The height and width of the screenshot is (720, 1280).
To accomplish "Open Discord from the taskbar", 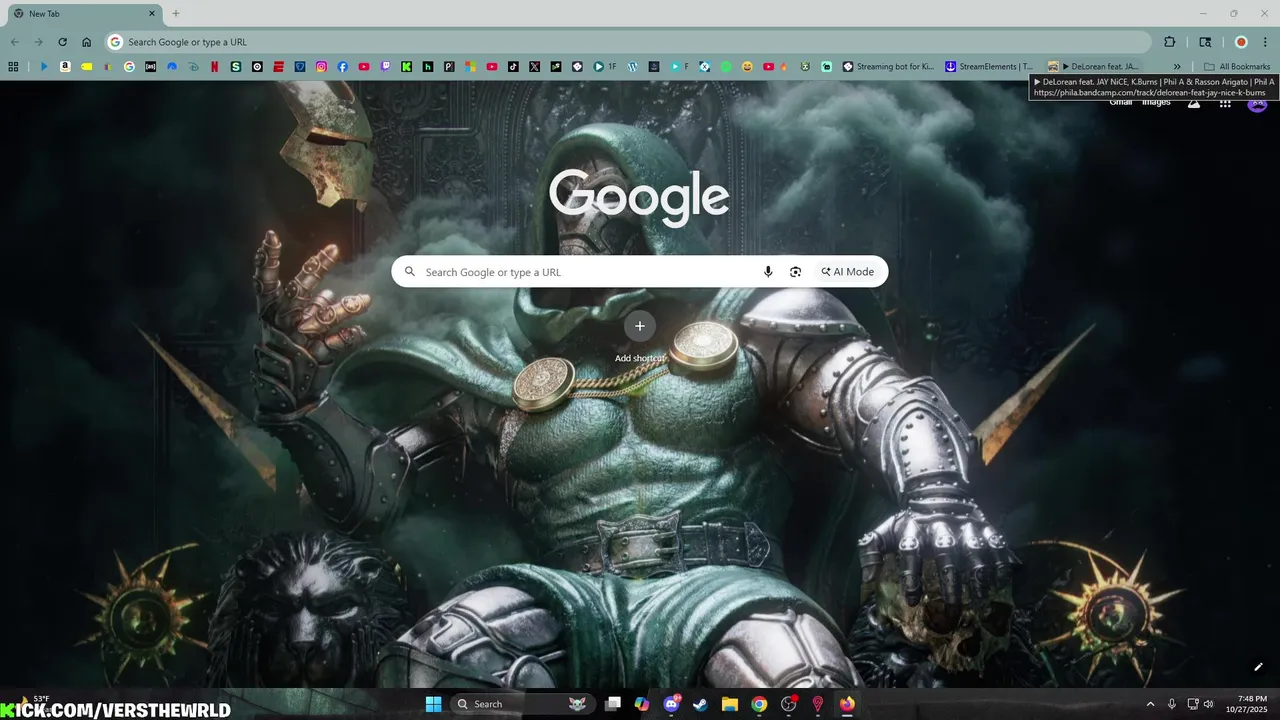I will (x=671, y=704).
